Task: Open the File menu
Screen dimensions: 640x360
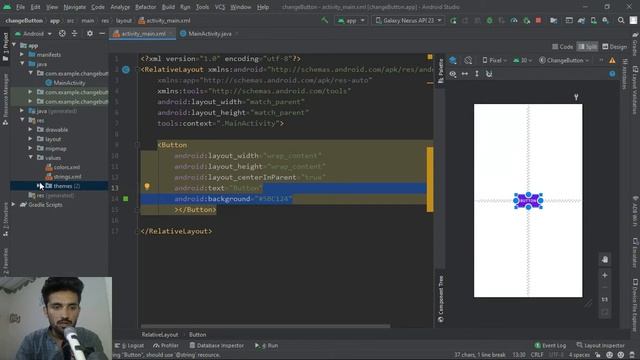Action: click(20, 7)
